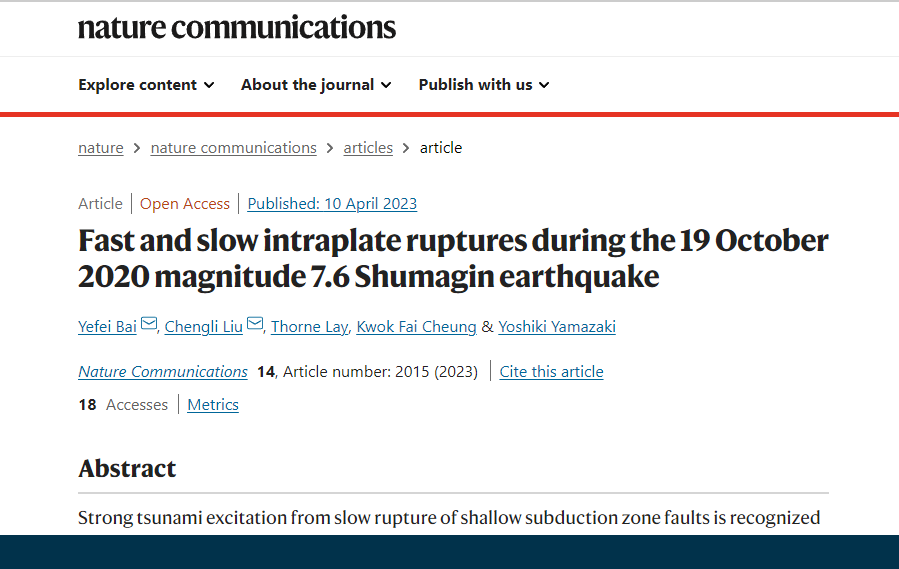Open the italic Nature Communications journal link
This screenshot has height=569, width=899.
click(x=163, y=372)
